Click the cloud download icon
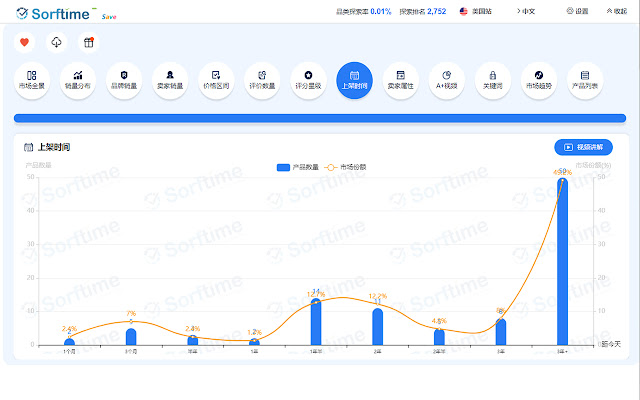This screenshot has height=400, width=640. [57, 42]
